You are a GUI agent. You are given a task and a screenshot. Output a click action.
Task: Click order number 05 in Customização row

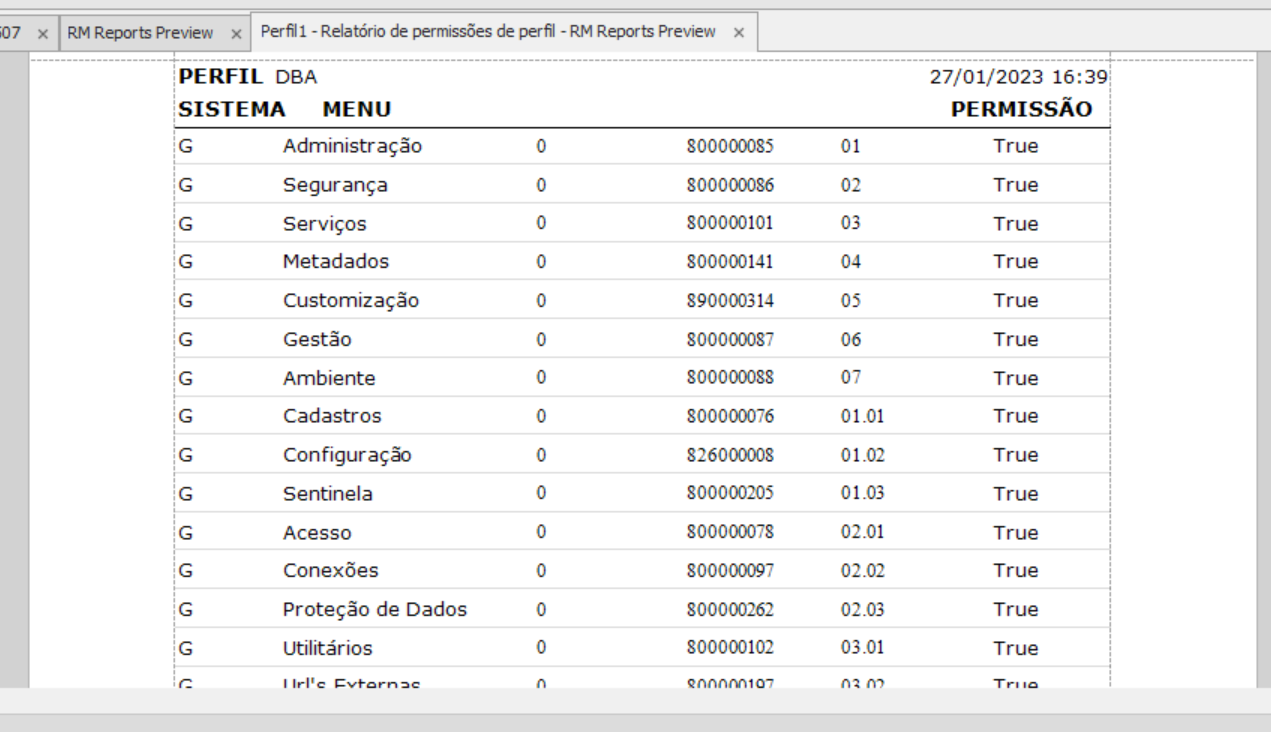coord(851,301)
